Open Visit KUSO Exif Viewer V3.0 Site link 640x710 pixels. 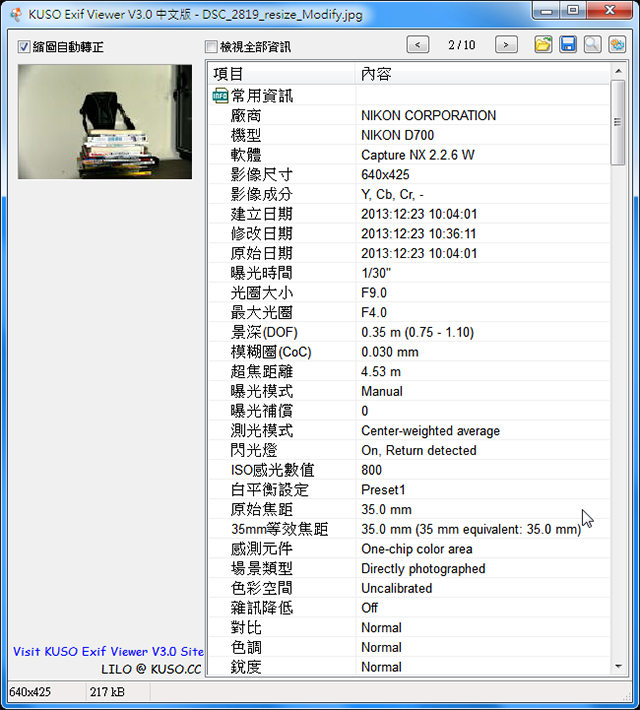click(108, 652)
